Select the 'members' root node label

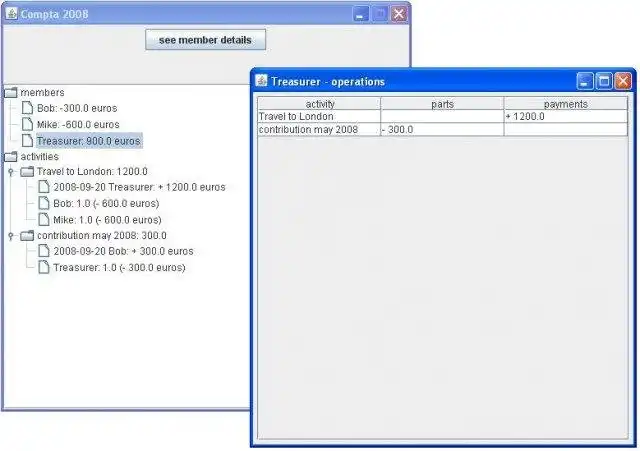click(x=42, y=93)
